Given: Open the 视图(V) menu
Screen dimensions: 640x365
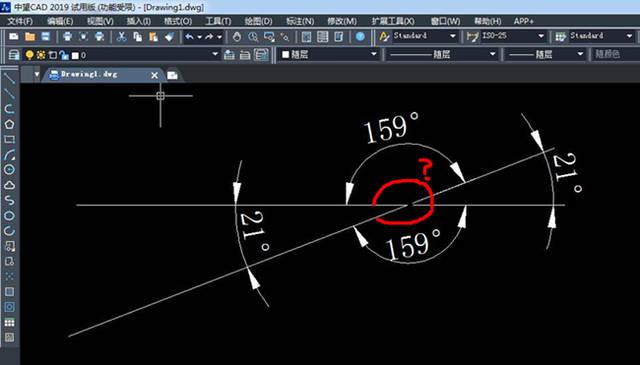Looking at the screenshot, I should coord(100,21).
